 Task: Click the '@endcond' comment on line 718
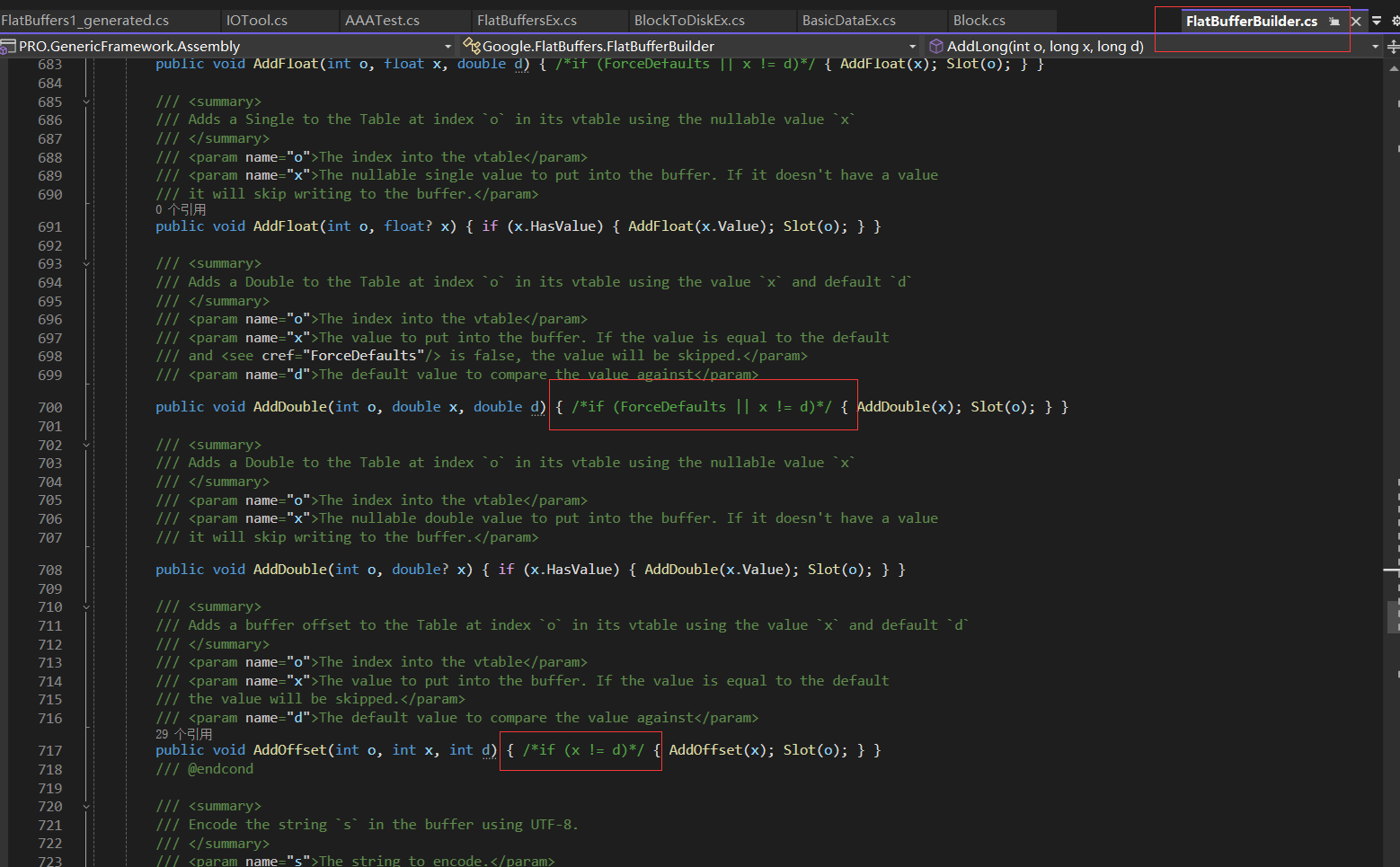[220, 769]
